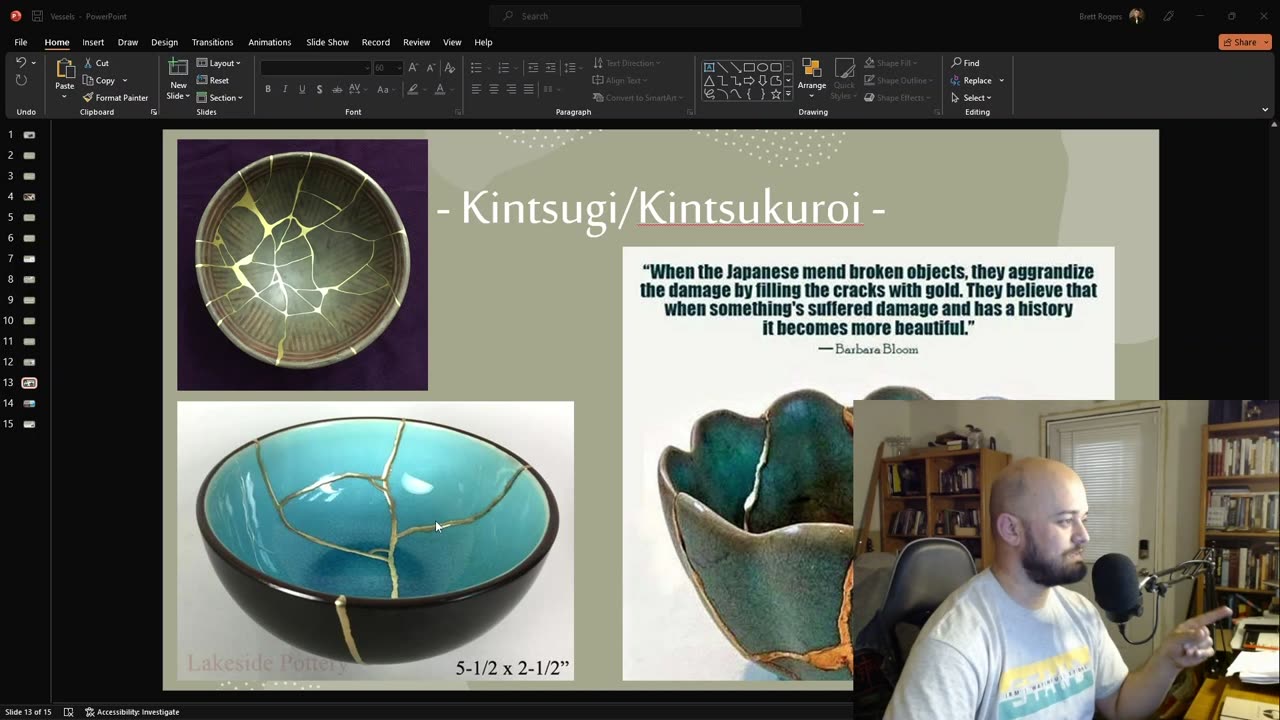The width and height of the screenshot is (1280, 720).
Task: Open the Section dropdown
Action: click(219, 98)
